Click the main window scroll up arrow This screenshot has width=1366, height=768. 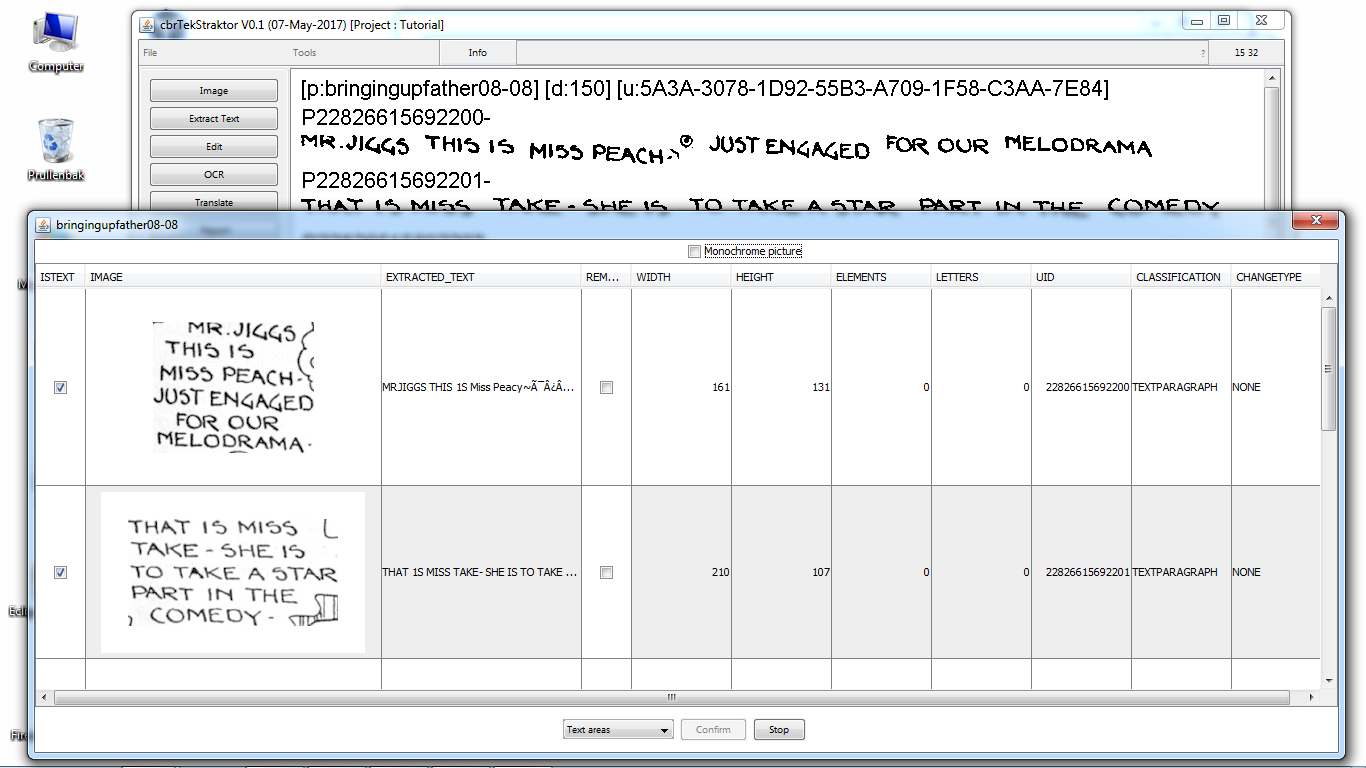click(x=1272, y=78)
